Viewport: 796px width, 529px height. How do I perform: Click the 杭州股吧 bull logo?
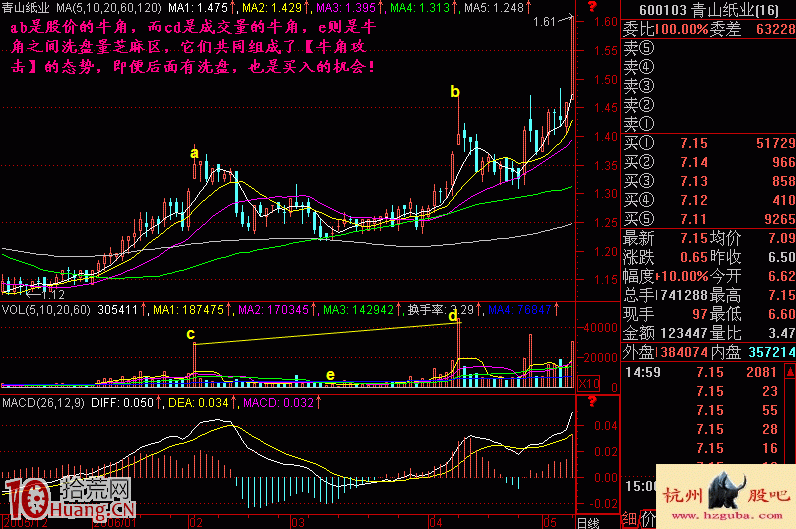tap(726, 495)
